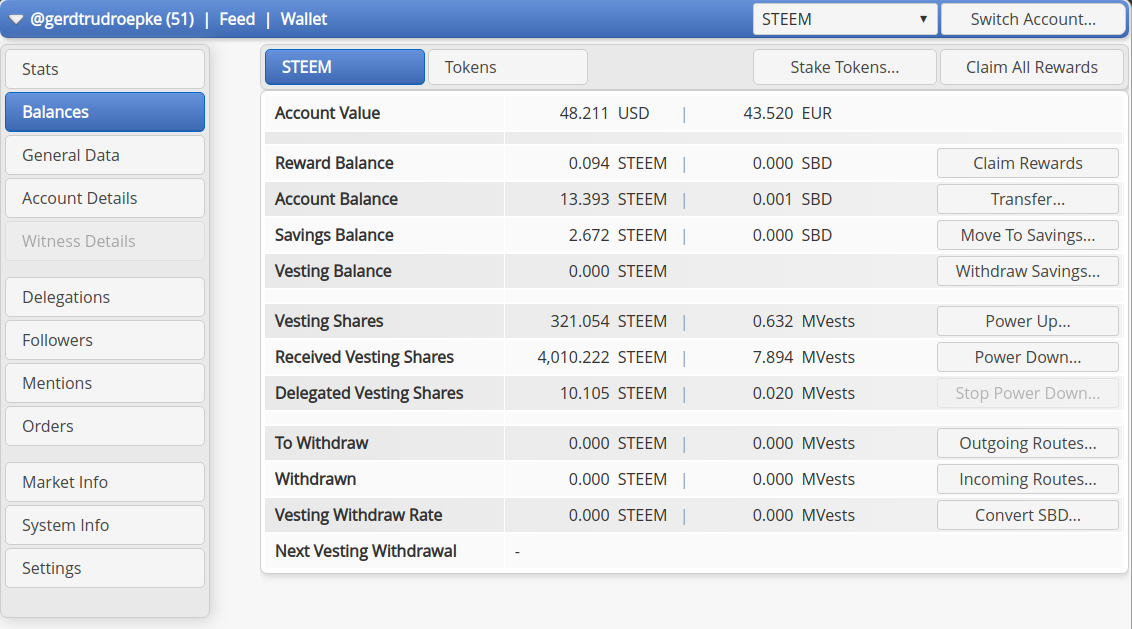1132x629 pixels.
Task: Select the 0.094 STEEM reward balance
Action: click(617, 163)
